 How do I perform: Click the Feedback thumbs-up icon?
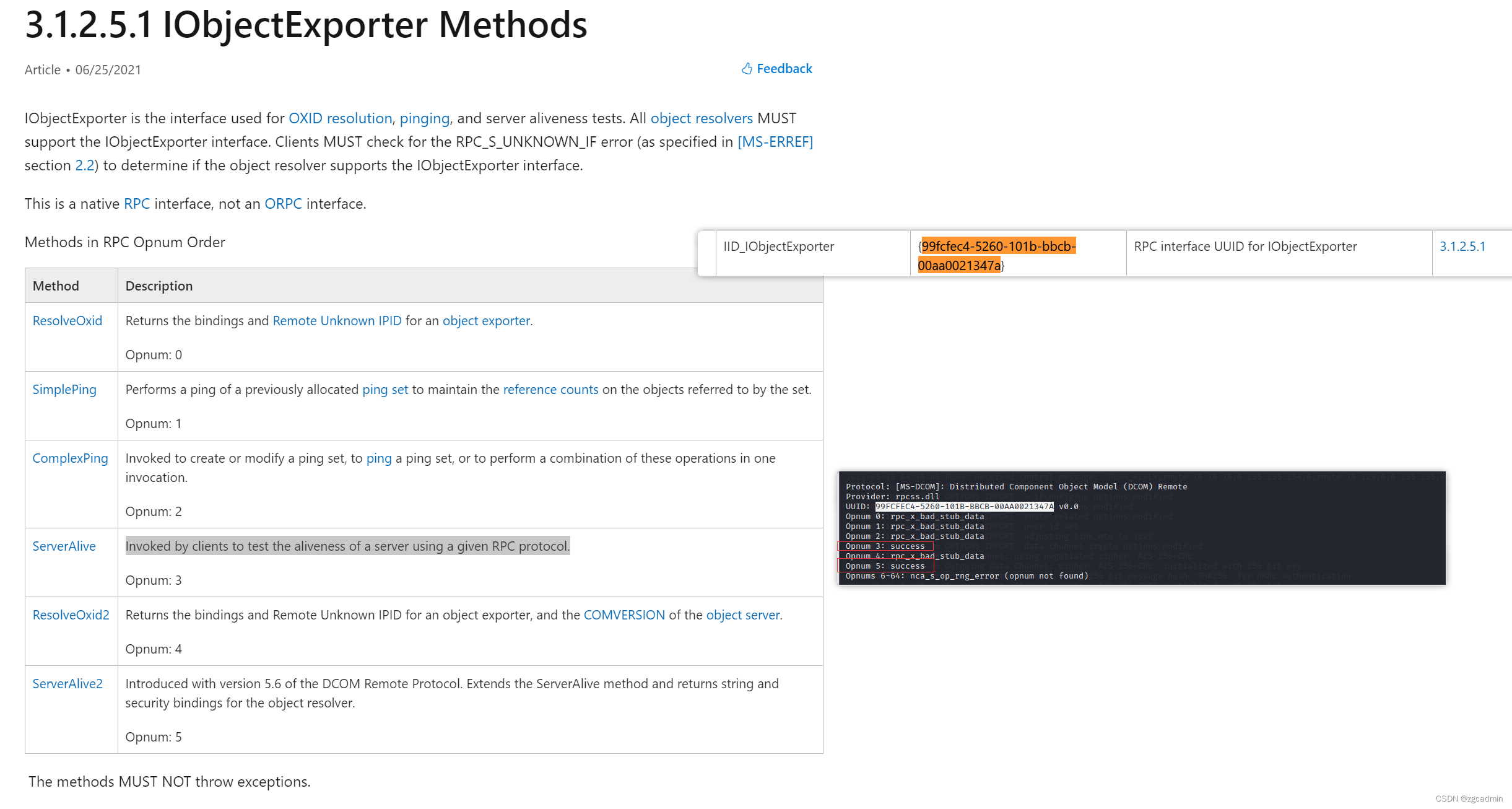click(x=747, y=69)
